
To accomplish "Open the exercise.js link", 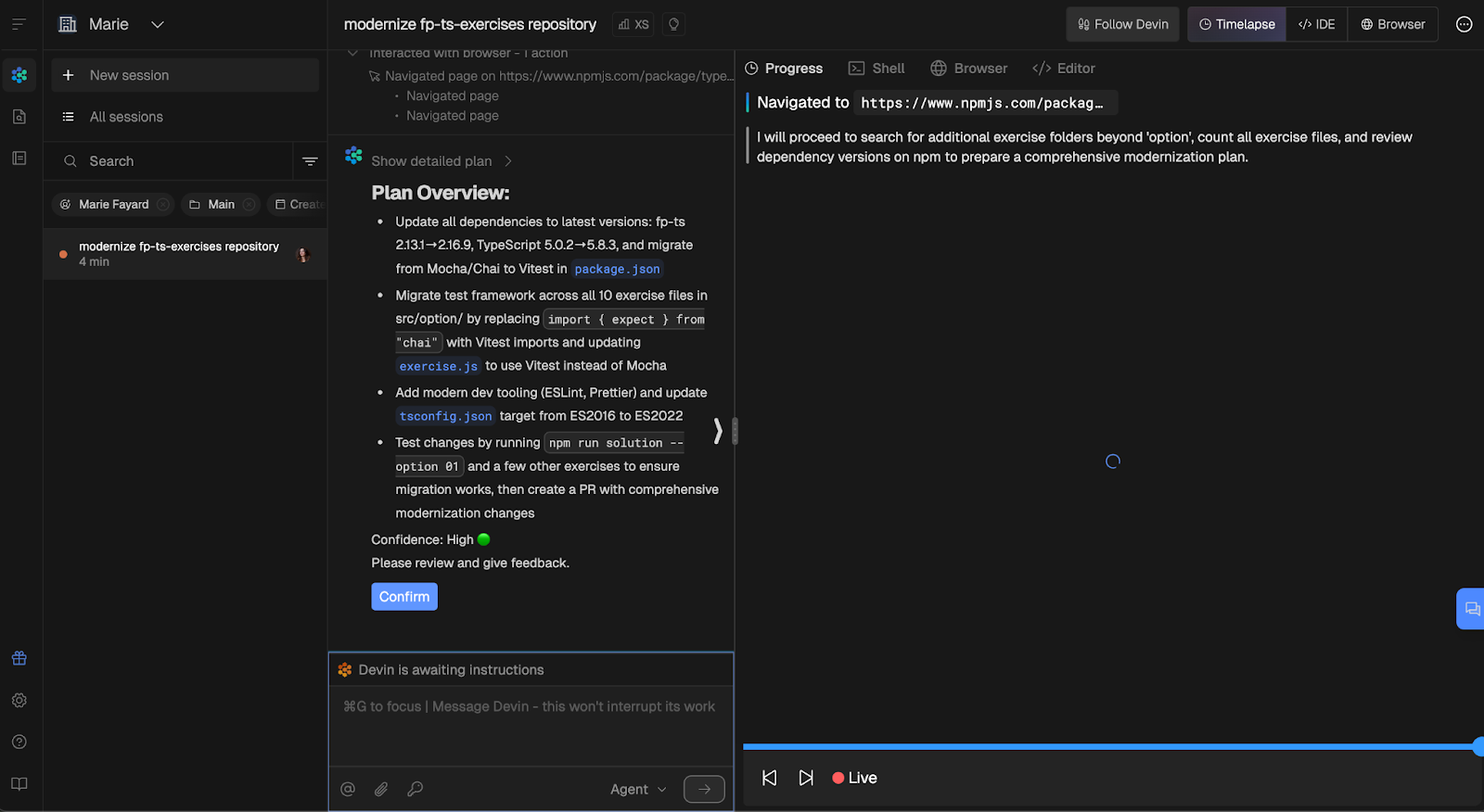I will click(x=439, y=366).
